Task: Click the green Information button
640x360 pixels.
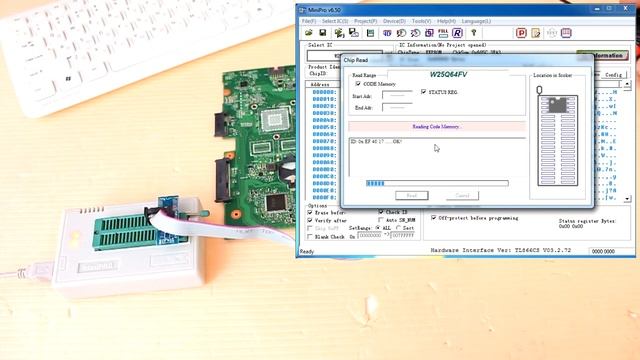Action: 602,55
